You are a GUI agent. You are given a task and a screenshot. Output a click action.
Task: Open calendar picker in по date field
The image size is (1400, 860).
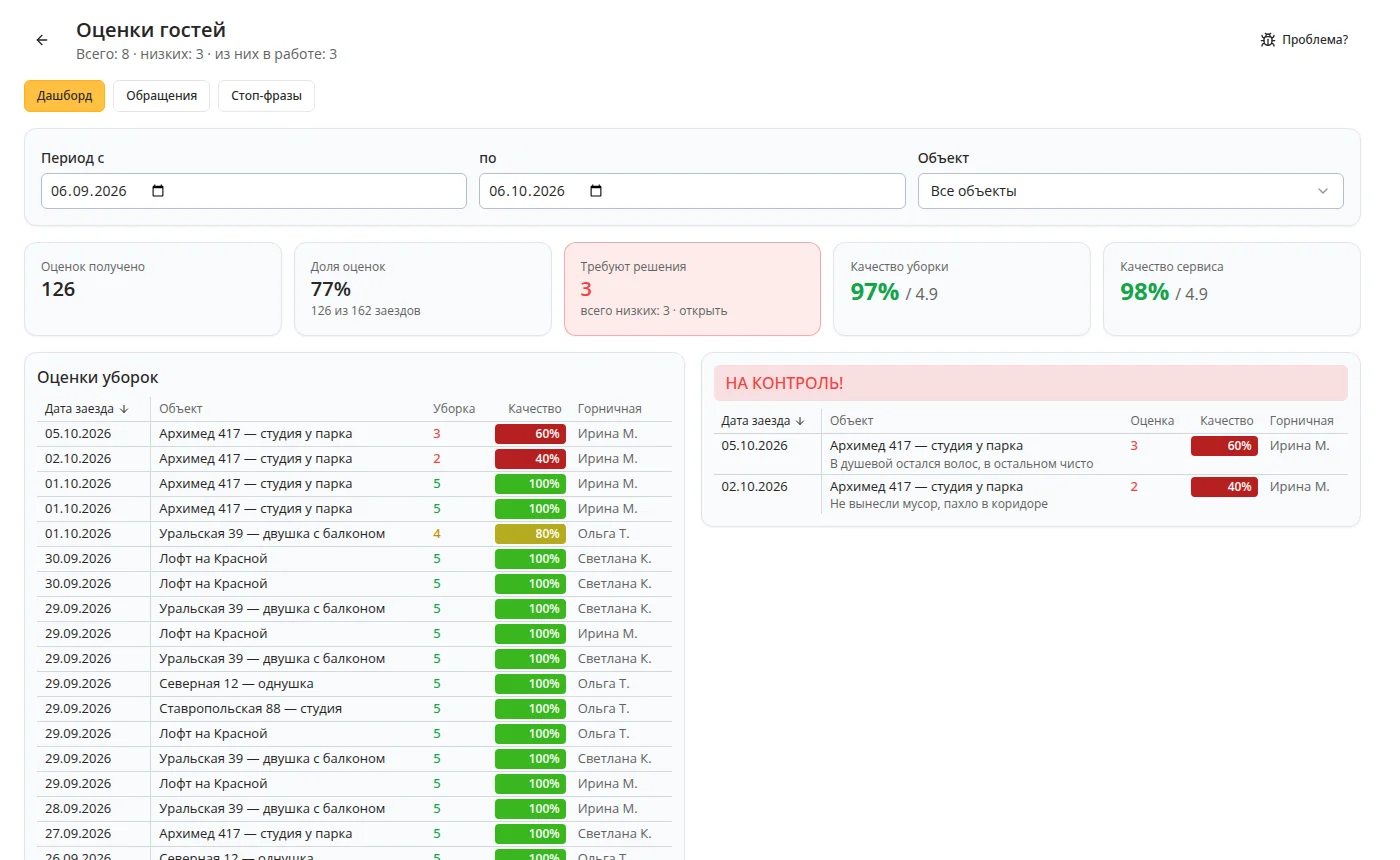(596, 191)
